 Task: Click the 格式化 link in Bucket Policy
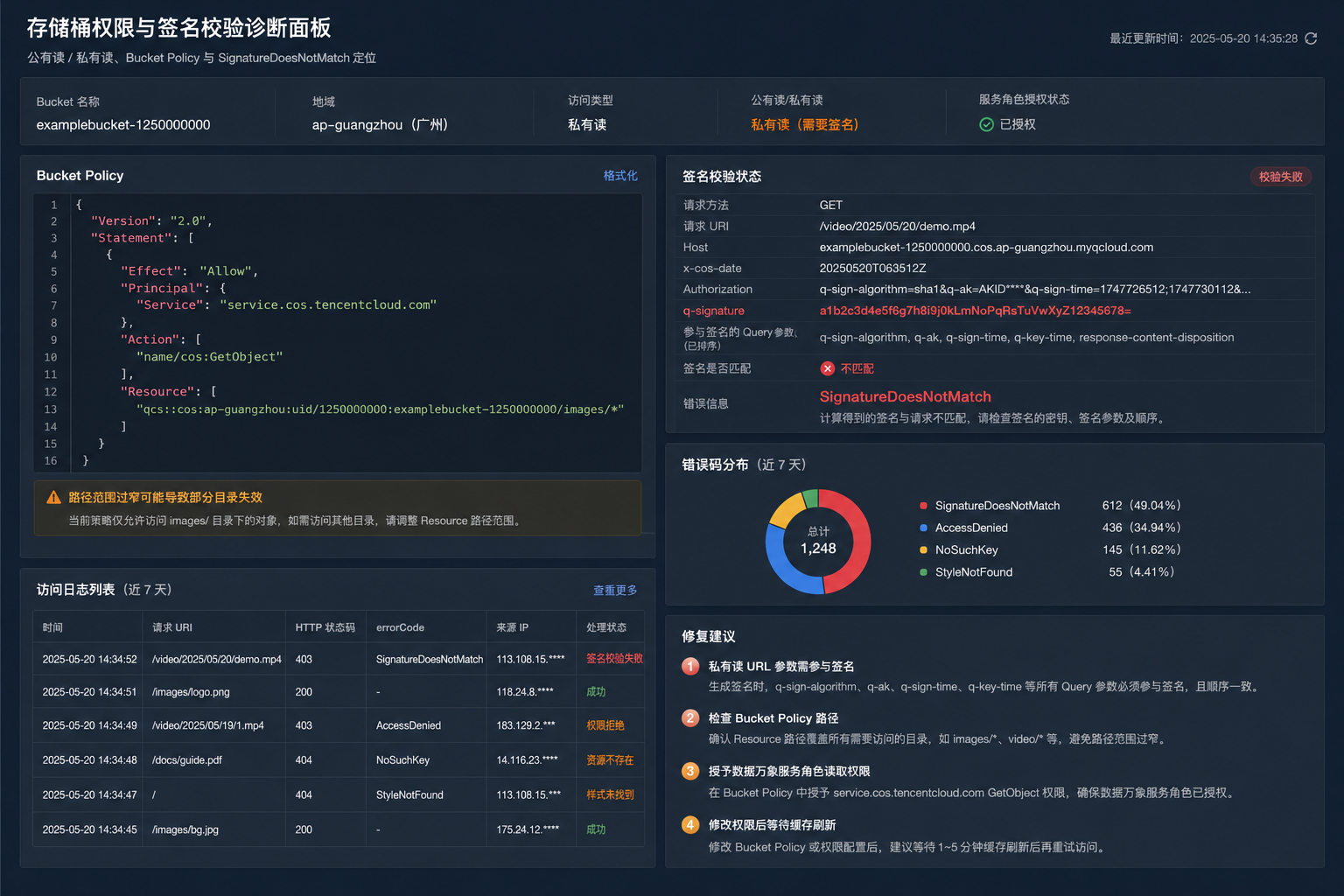click(620, 176)
